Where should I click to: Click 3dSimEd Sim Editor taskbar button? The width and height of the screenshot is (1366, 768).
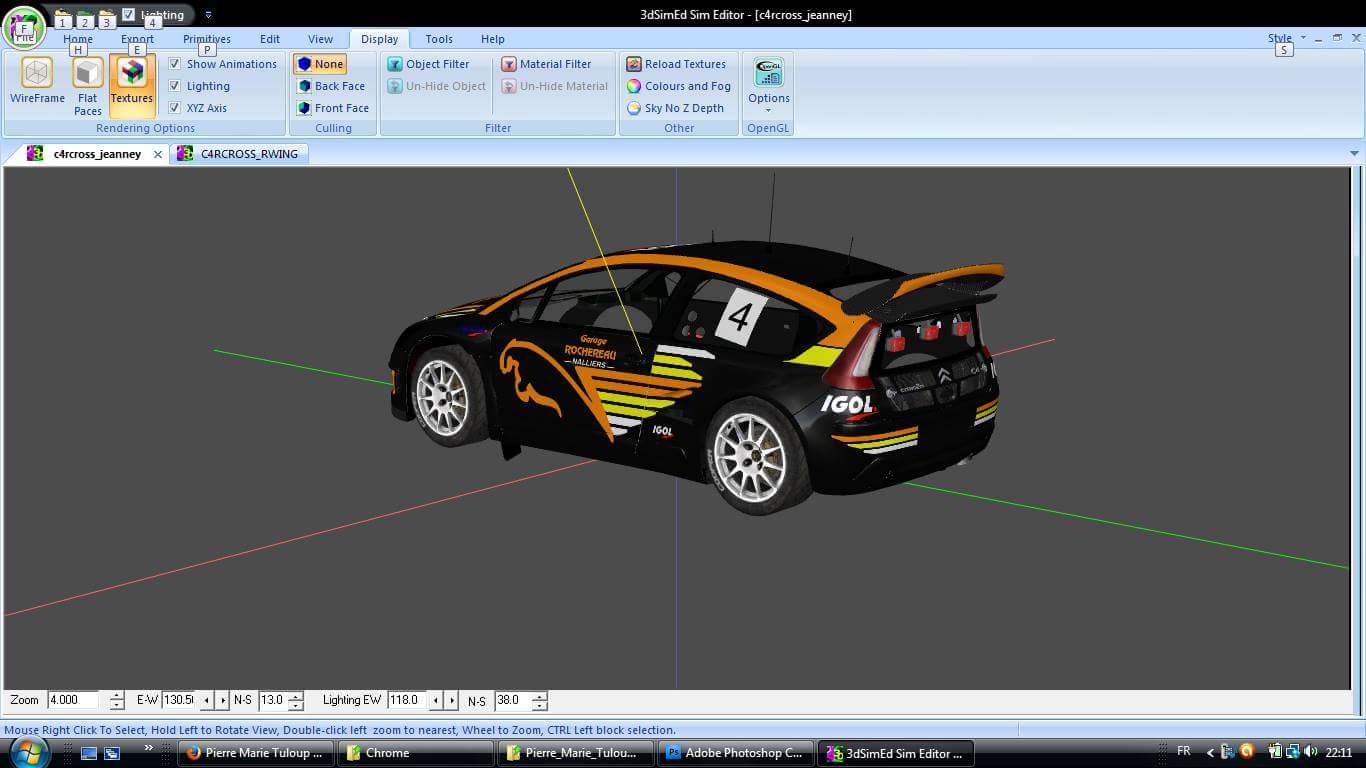(896, 753)
